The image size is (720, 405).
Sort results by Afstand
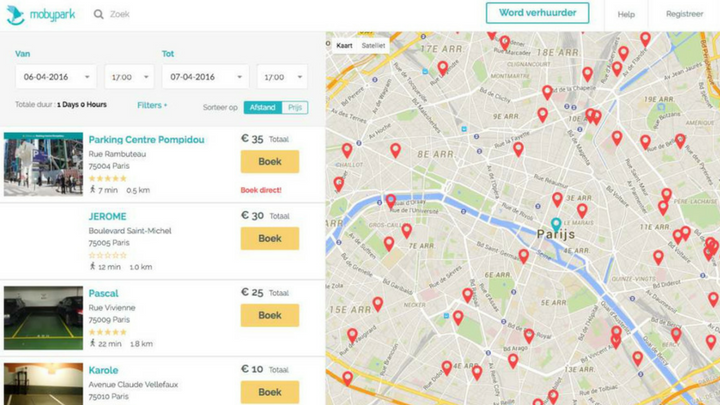pos(262,107)
